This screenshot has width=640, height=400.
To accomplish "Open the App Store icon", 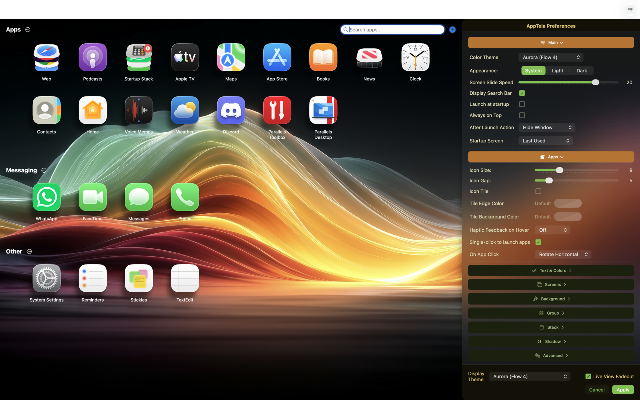I will click(x=277, y=56).
